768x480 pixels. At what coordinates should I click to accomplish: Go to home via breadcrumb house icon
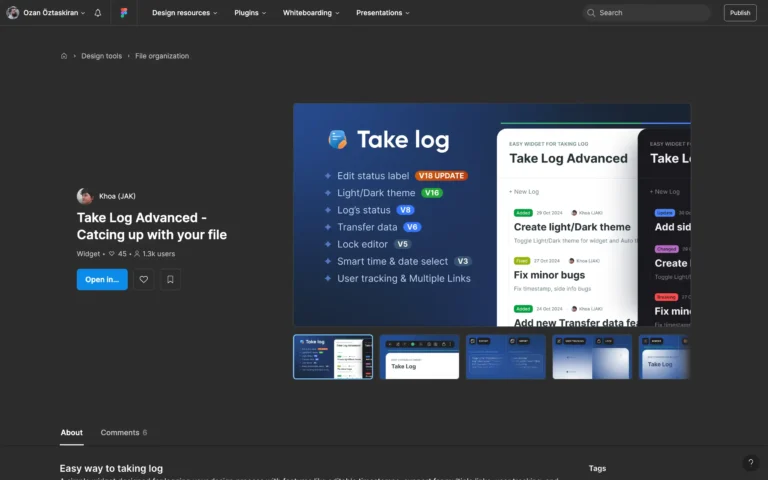tap(64, 56)
